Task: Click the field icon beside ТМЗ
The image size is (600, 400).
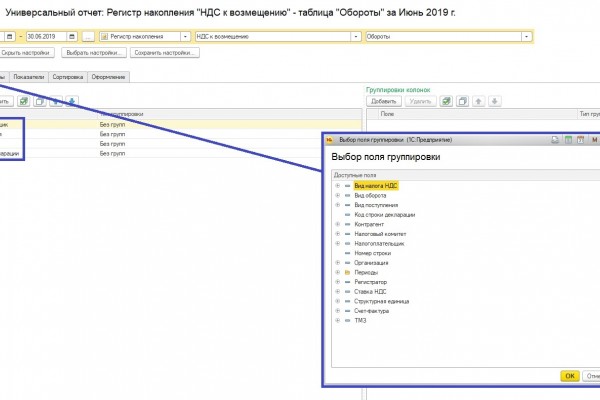Action: point(347,320)
